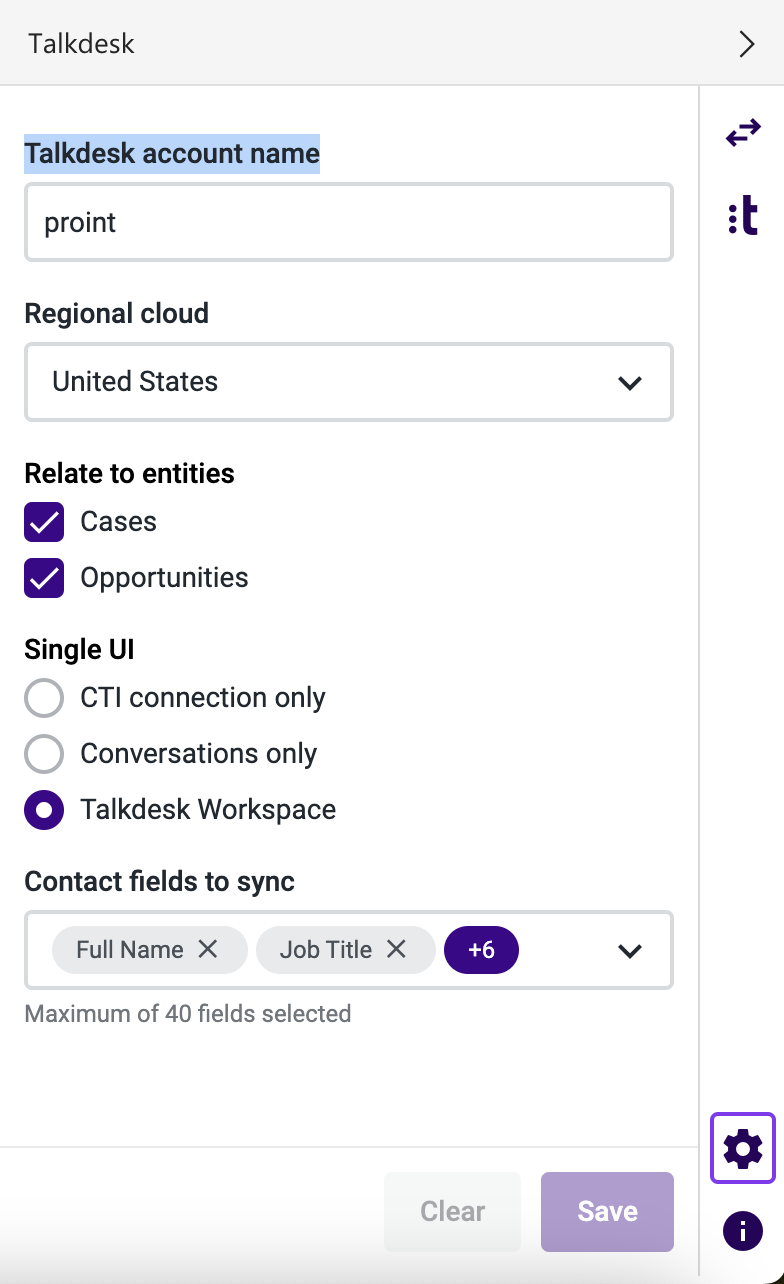The height and width of the screenshot is (1284, 784).
Task: Open the settings gear icon
Action: (743, 1148)
